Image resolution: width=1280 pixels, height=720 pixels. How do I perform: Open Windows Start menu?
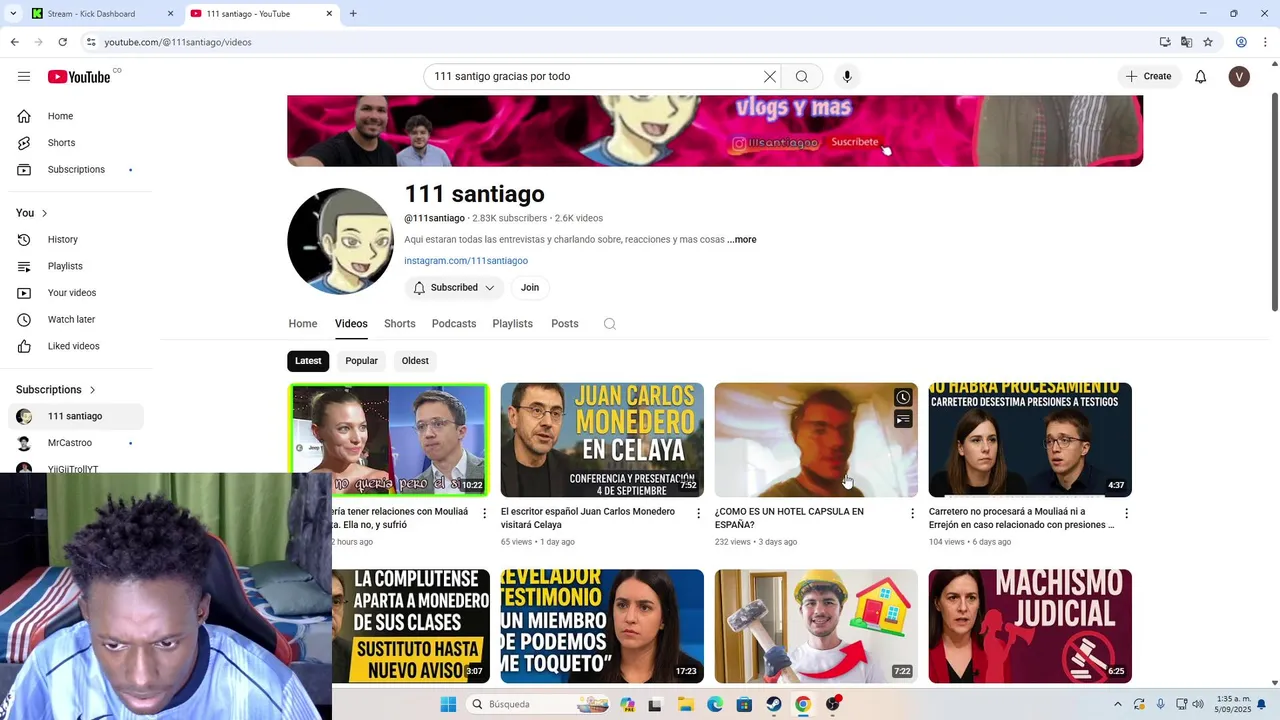click(448, 705)
